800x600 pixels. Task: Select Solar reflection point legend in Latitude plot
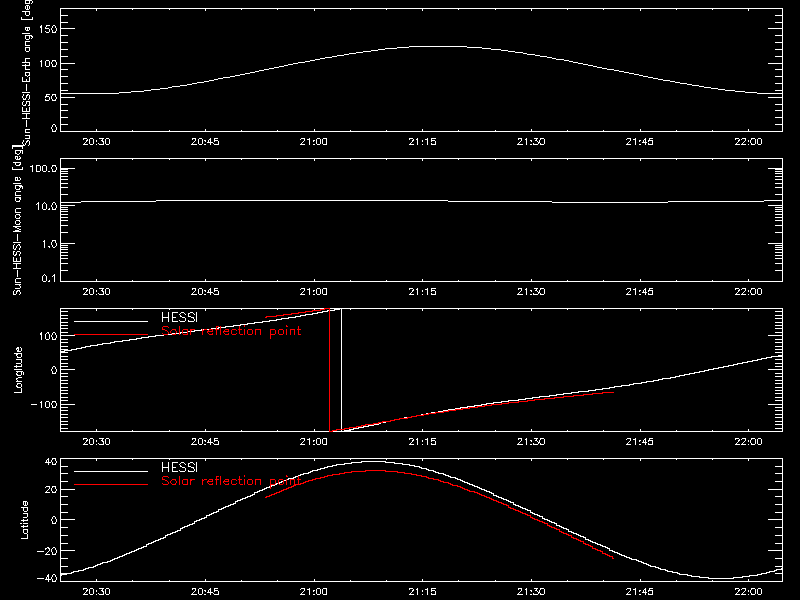pos(231,481)
